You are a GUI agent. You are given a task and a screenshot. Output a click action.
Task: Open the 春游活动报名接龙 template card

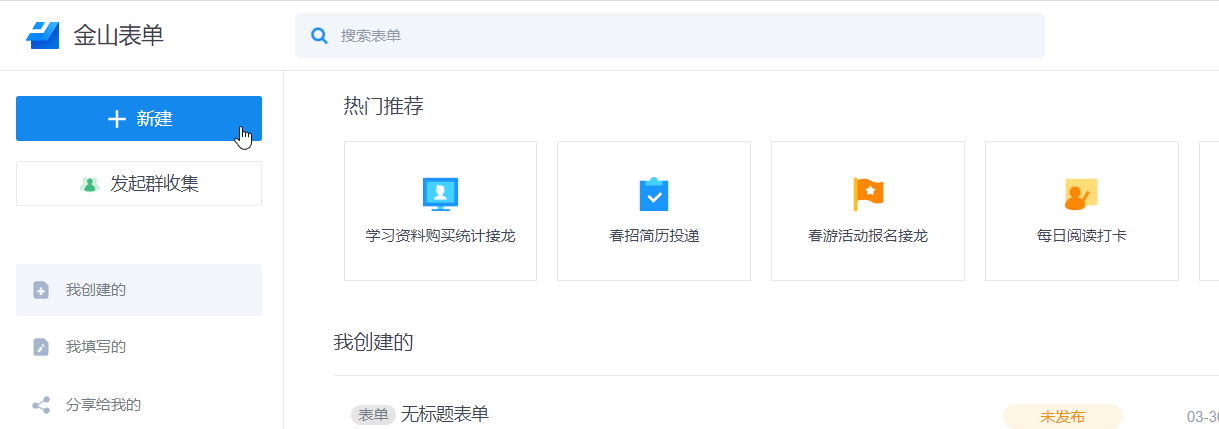pos(868,211)
